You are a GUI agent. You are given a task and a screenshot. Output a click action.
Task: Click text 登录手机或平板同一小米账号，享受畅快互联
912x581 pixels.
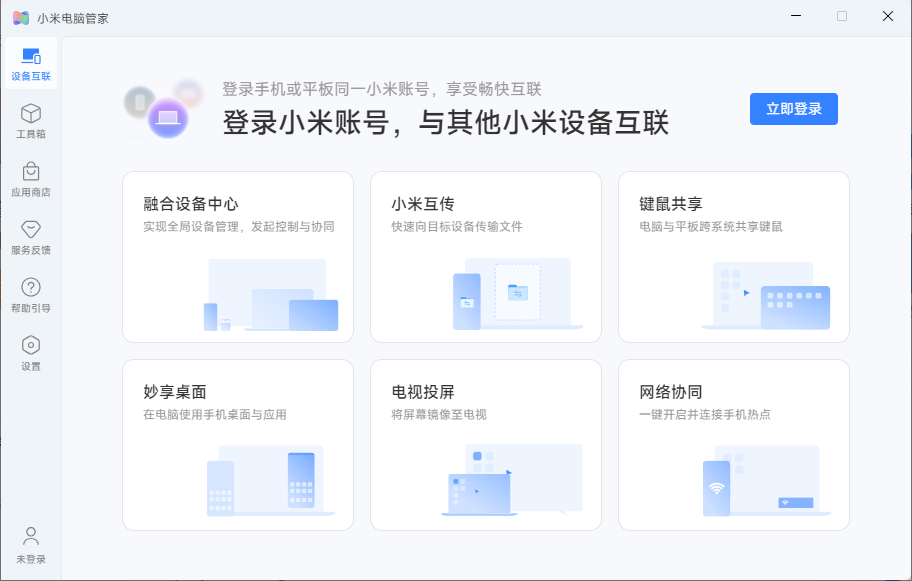pos(382,89)
